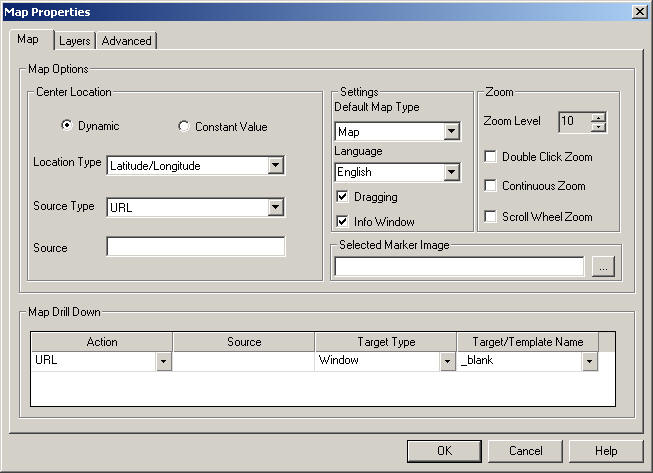Uncheck the Info Window option

click(342, 221)
